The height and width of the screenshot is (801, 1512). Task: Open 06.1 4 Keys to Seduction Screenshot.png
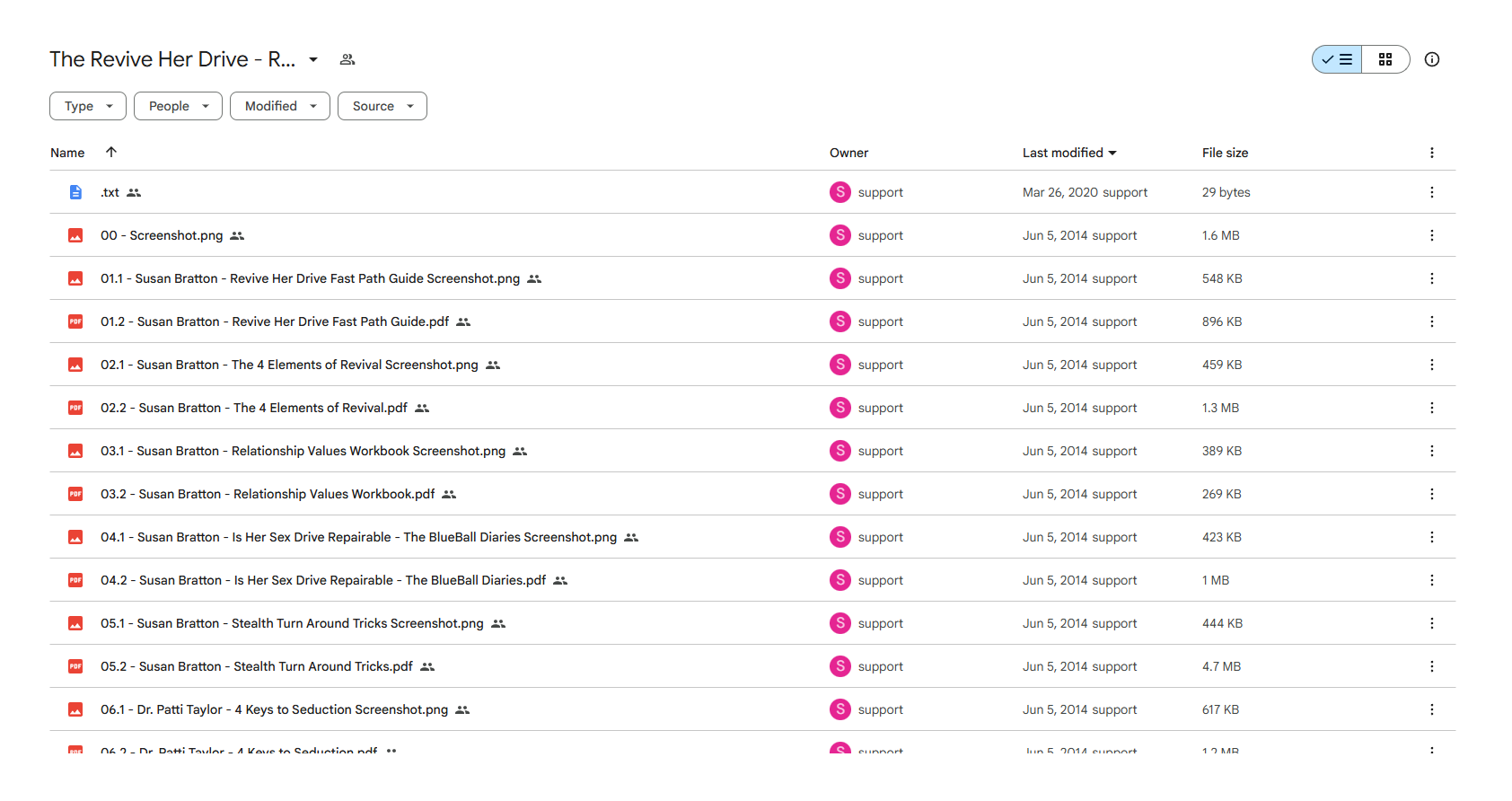(274, 709)
